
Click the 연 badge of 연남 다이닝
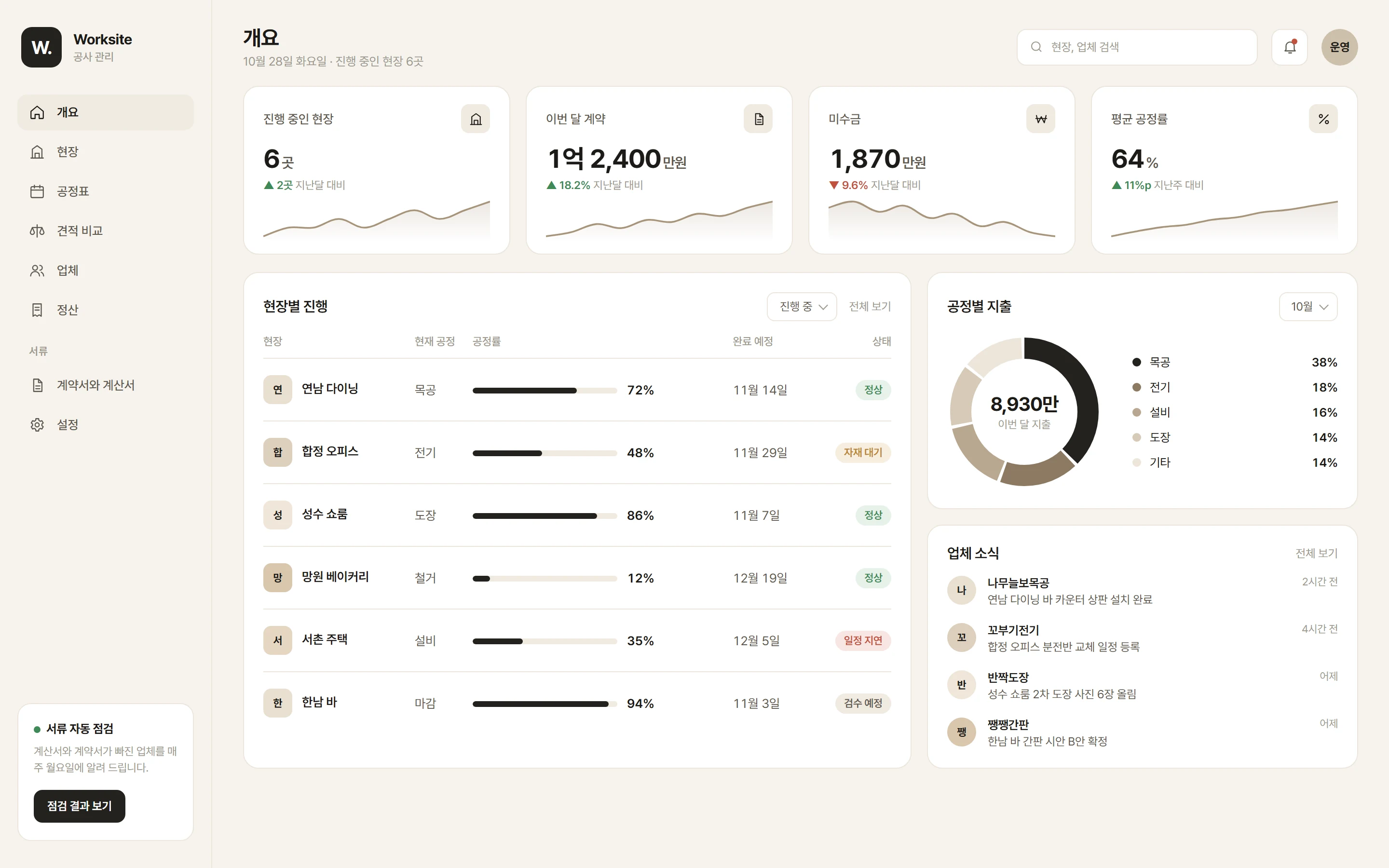[x=278, y=390]
